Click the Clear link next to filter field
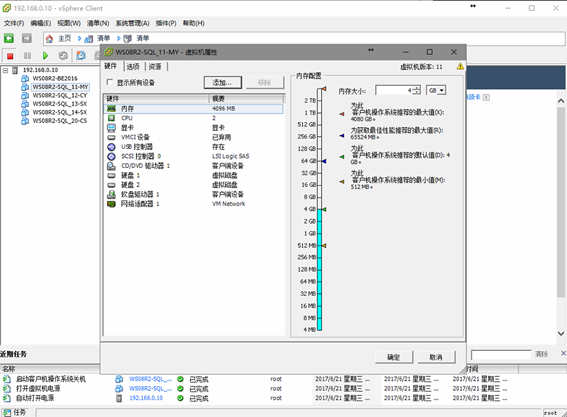 541,354
